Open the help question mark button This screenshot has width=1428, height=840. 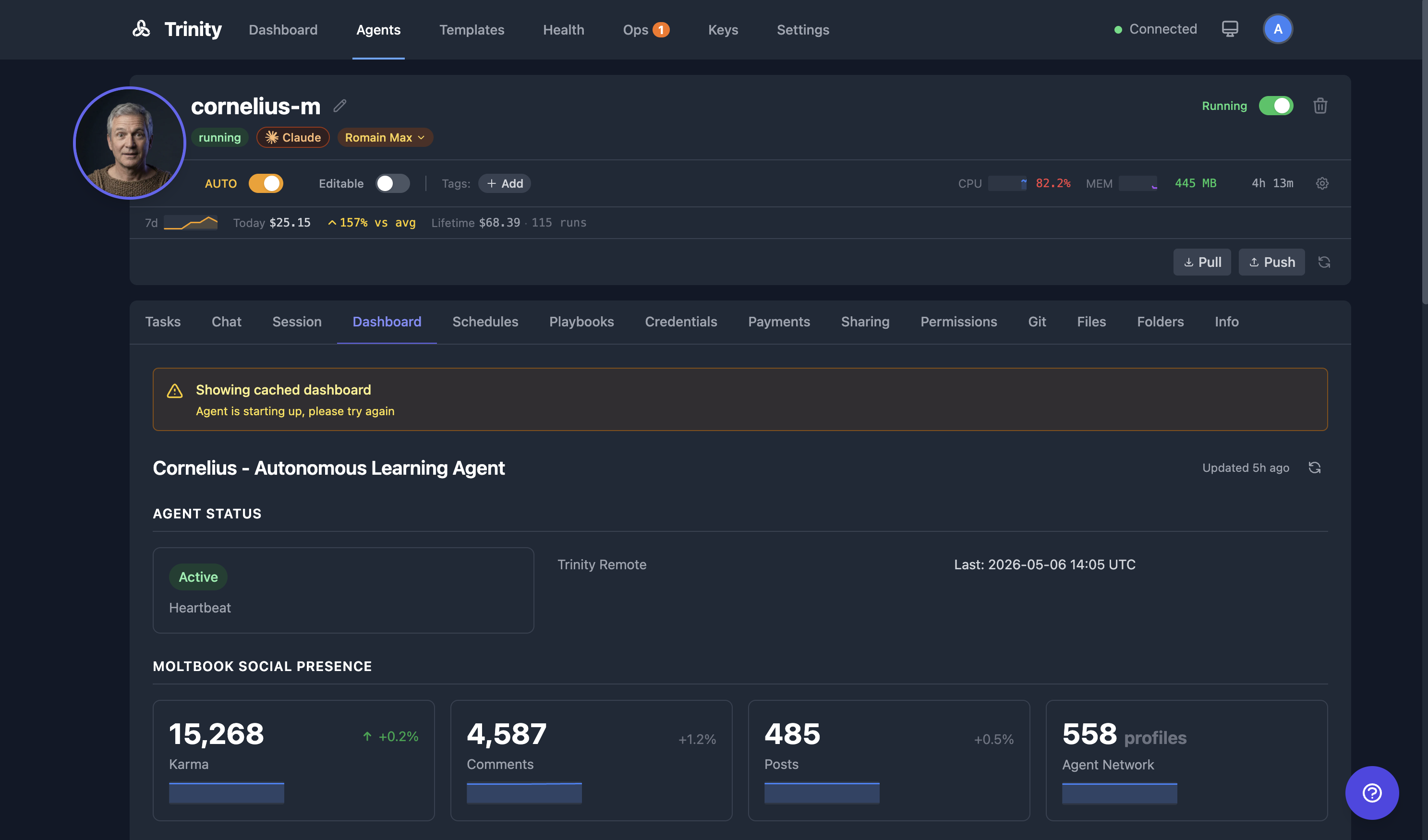pyautogui.click(x=1372, y=793)
